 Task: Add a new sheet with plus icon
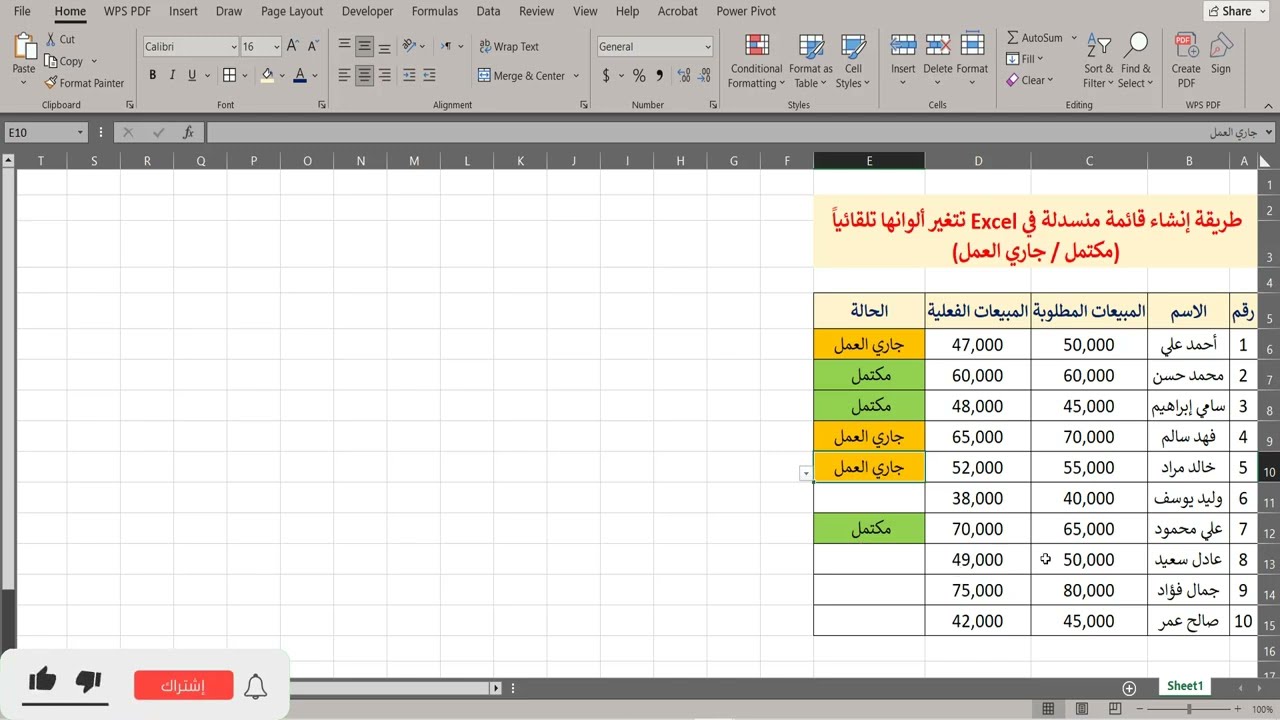1129,688
